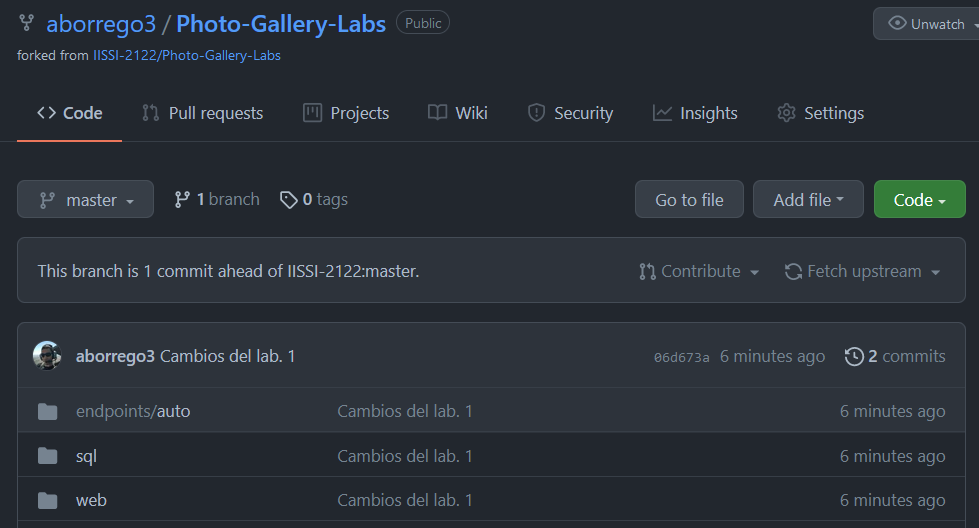Viewport: 979px width, 528px height.
Task: Click the Public visibility badge
Action: pyautogui.click(x=423, y=23)
